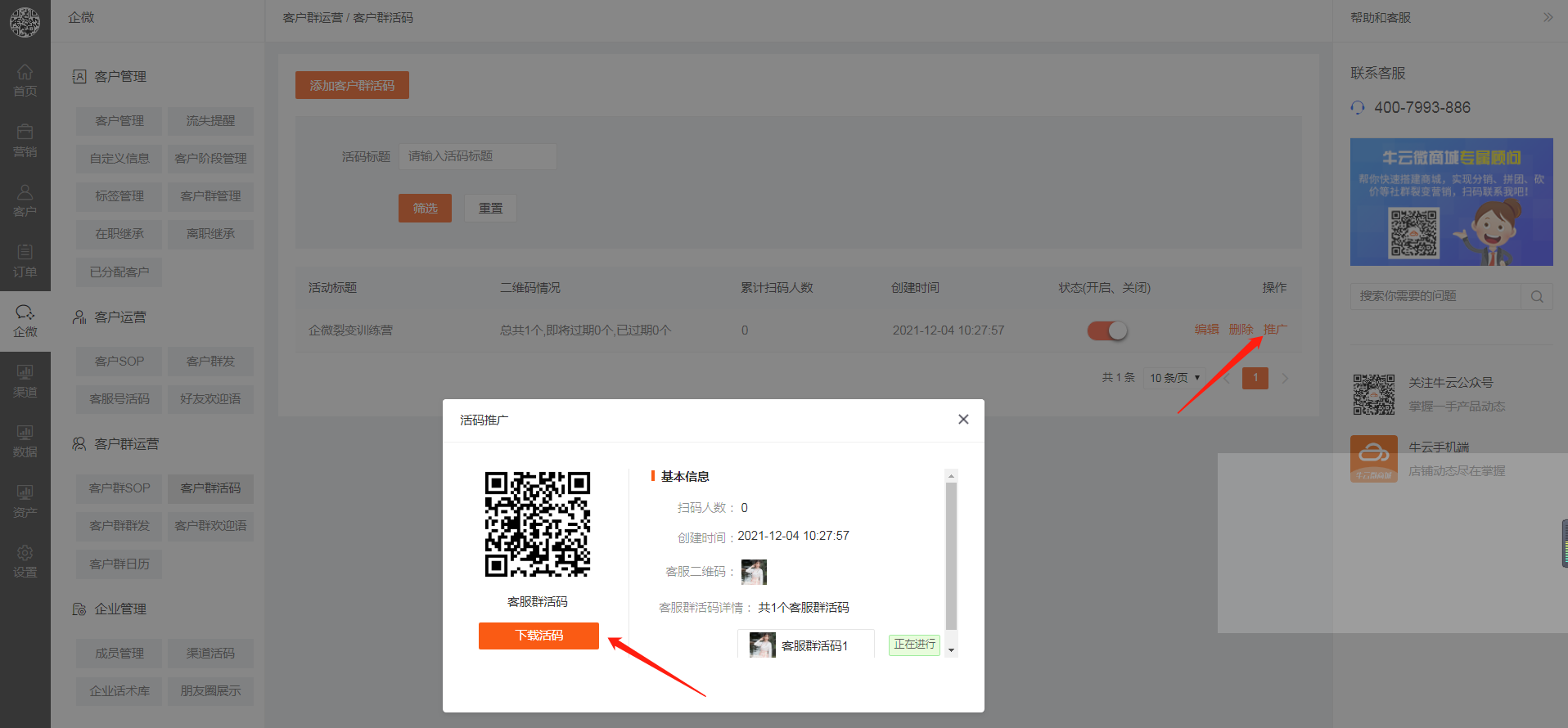Viewport: 1568px width, 728px height.
Task: Click 编辑 link for 企微裂变训练营
Action: [1206, 330]
